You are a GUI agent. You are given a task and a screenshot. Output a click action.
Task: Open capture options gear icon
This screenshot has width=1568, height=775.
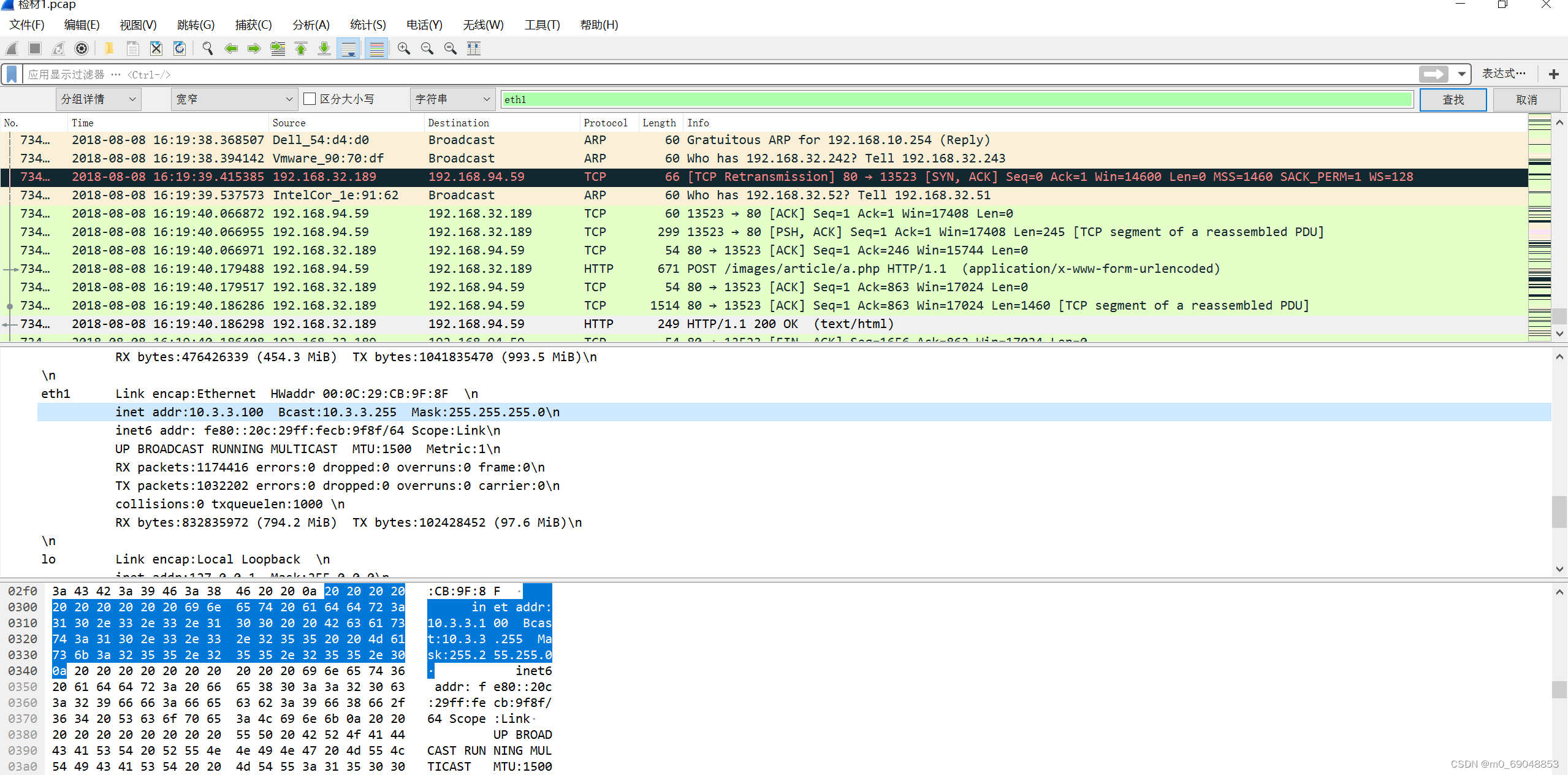pyautogui.click(x=82, y=48)
